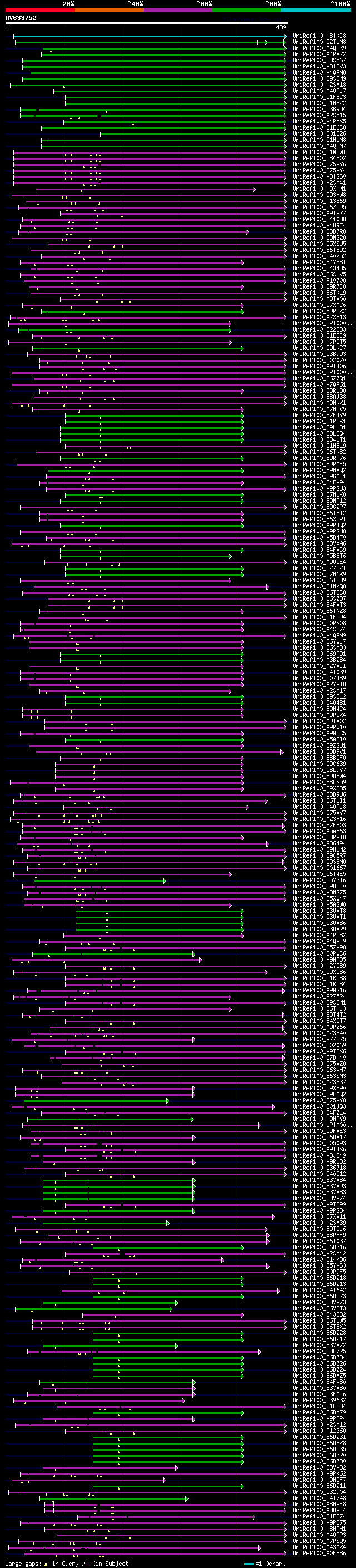The height and width of the screenshot is (1568, 356).
Task: Select the UniRef100_Q9SYW8 label
Action: [x=319, y=195]
